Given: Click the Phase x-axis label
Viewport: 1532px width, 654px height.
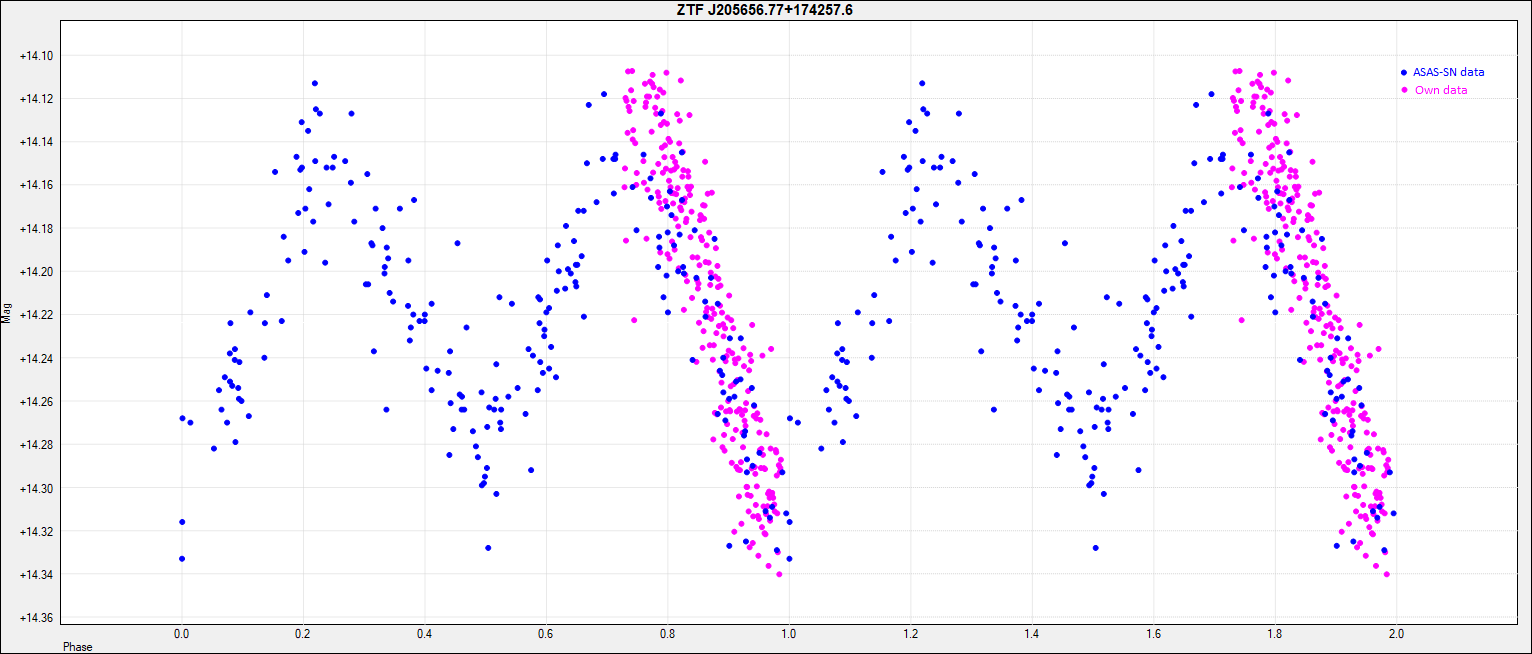Looking at the screenshot, I should [x=77, y=647].
